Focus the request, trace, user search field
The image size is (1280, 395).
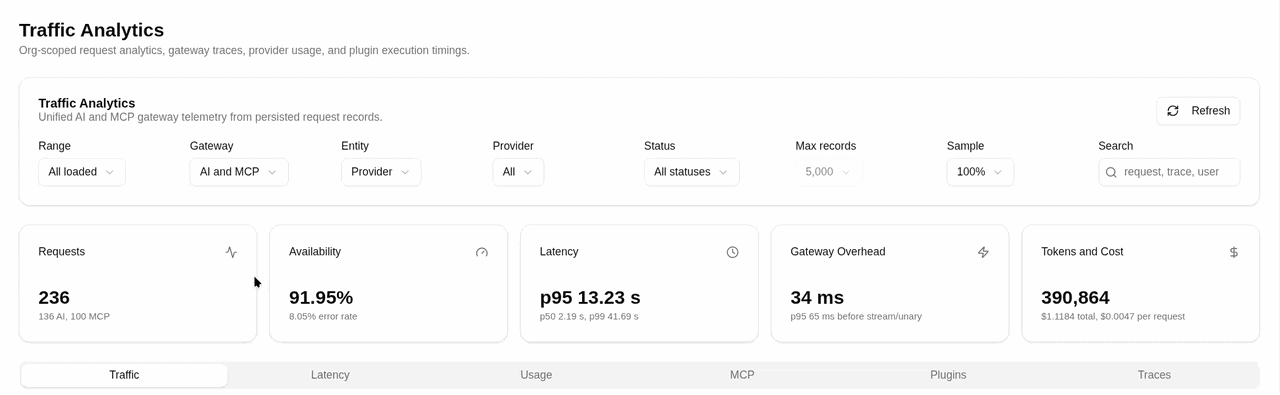pos(1169,172)
